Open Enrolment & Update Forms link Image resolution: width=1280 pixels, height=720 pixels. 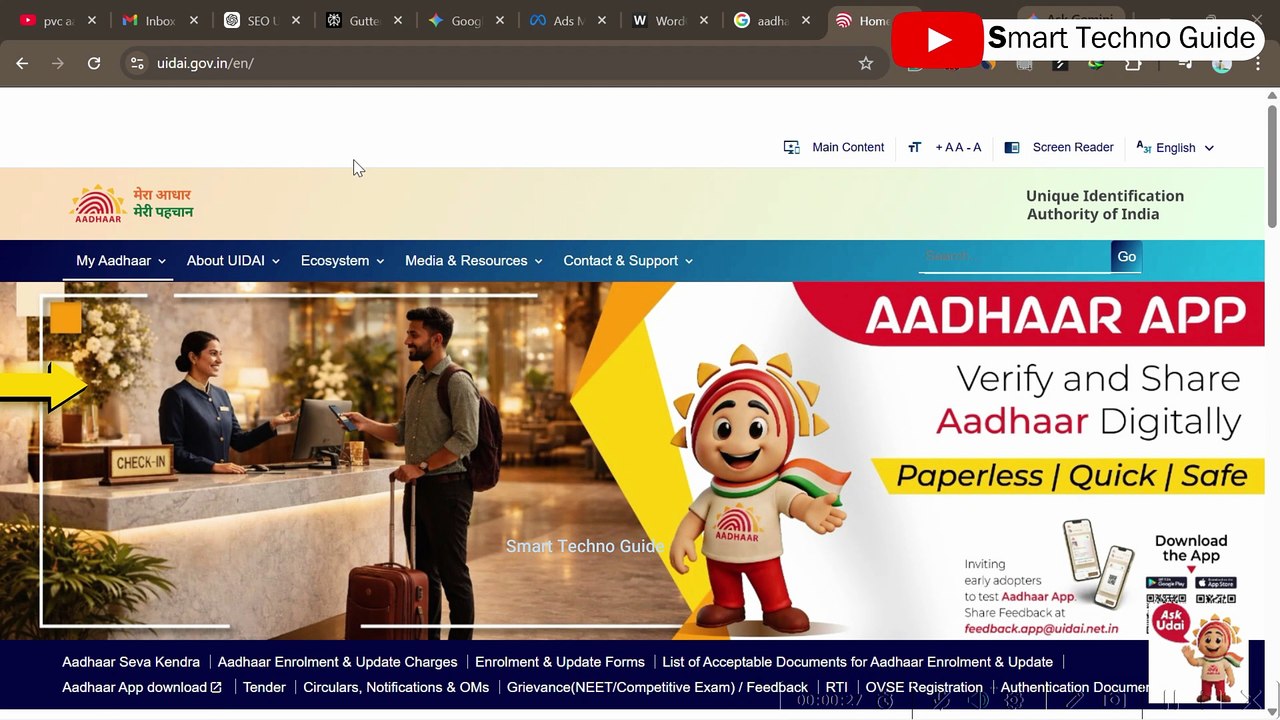pos(560,662)
